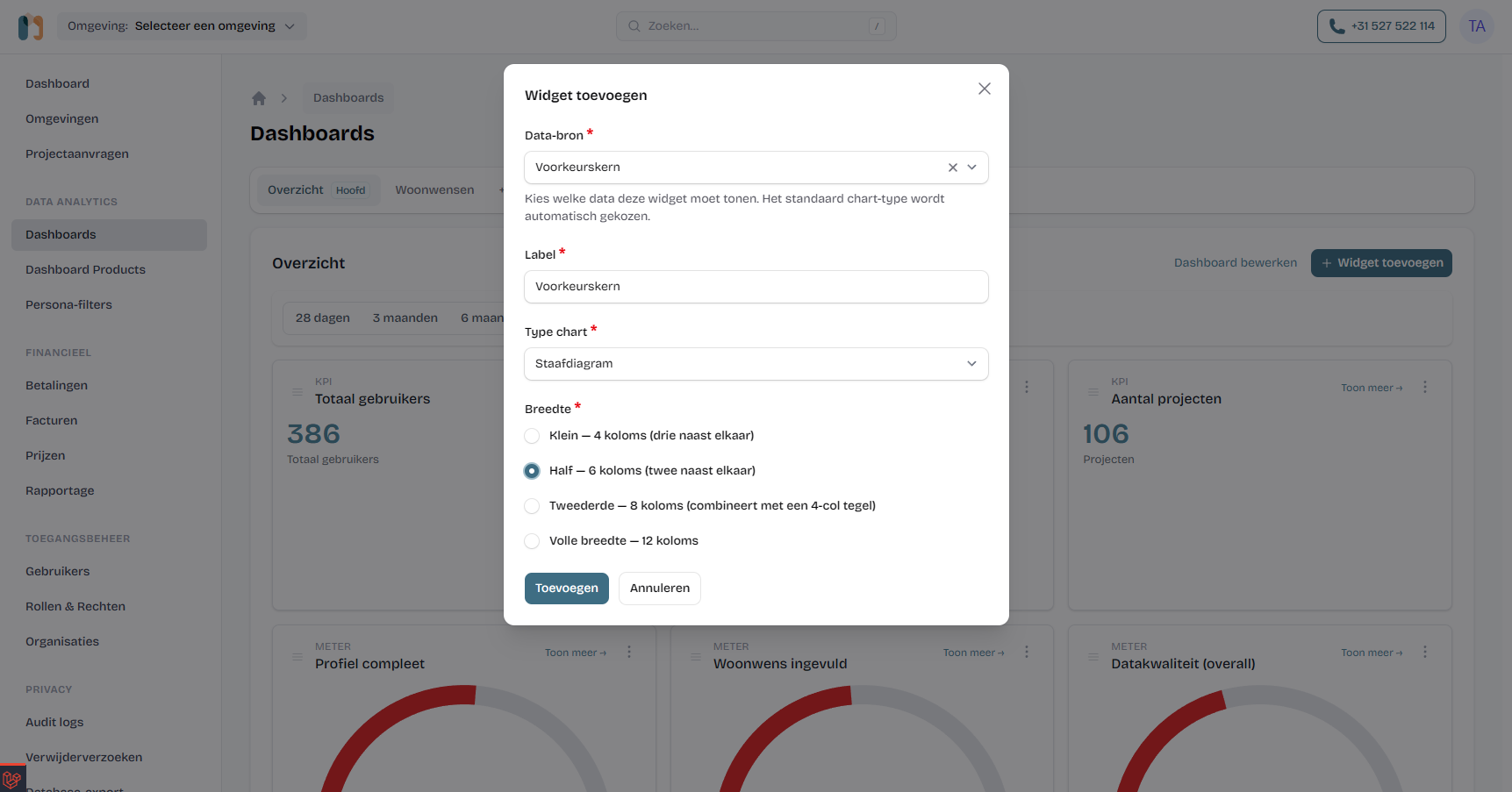Close the Widget toevoegen dialog
This screenshot has height=792, width=1512.
[985, 89]
